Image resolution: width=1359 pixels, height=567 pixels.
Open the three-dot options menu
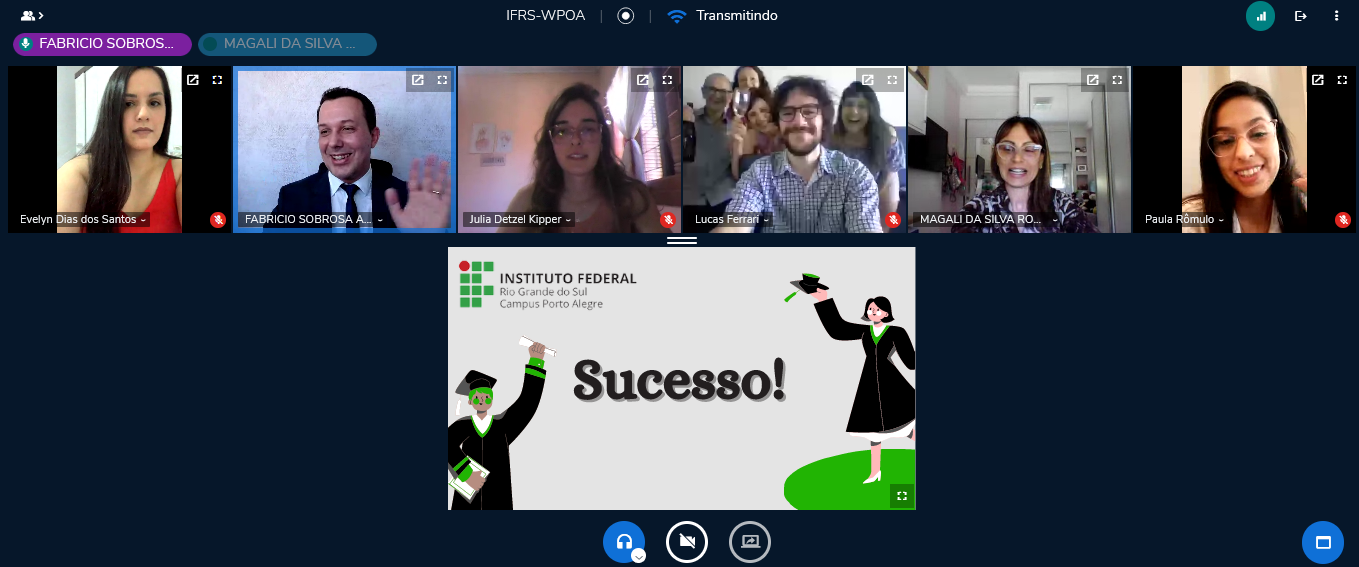point(1336,16)
